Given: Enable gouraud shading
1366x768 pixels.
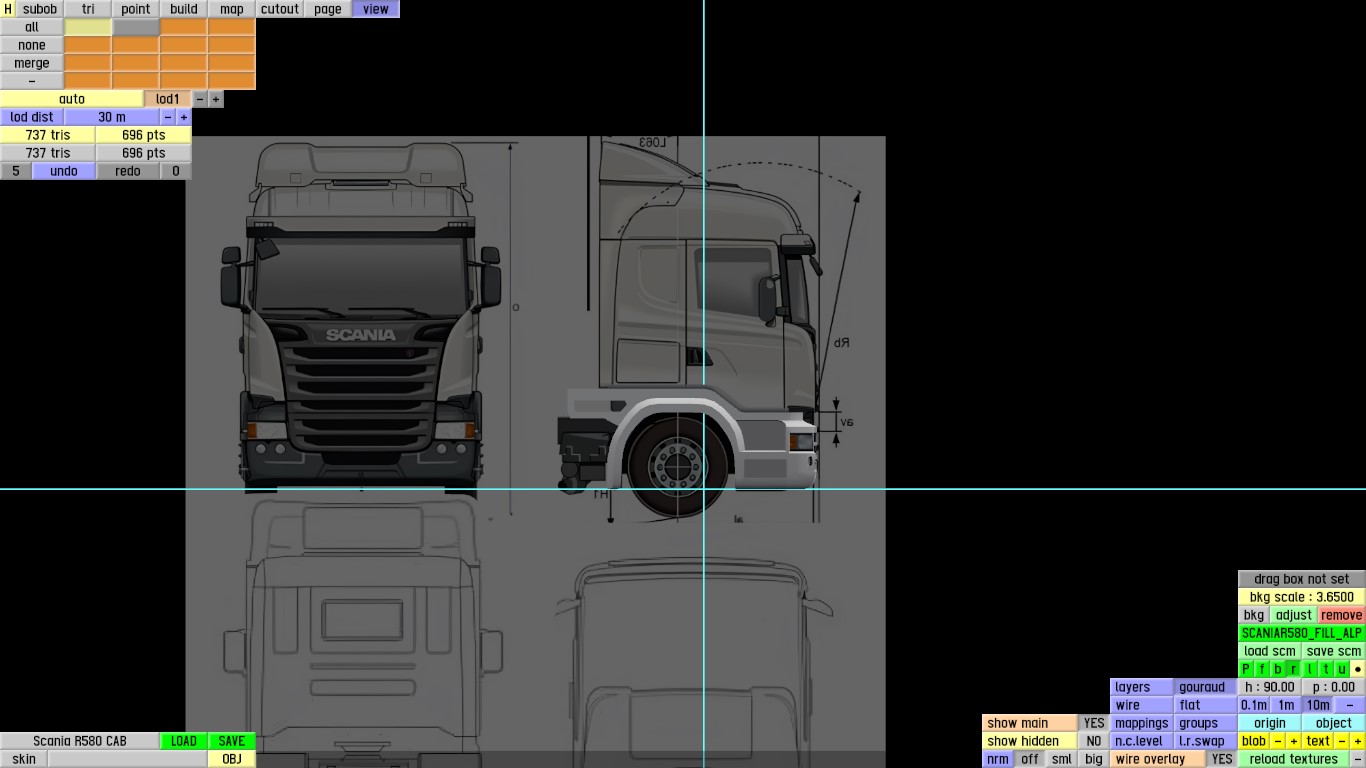Looking at the screenshot, I should click(1206, 687).
